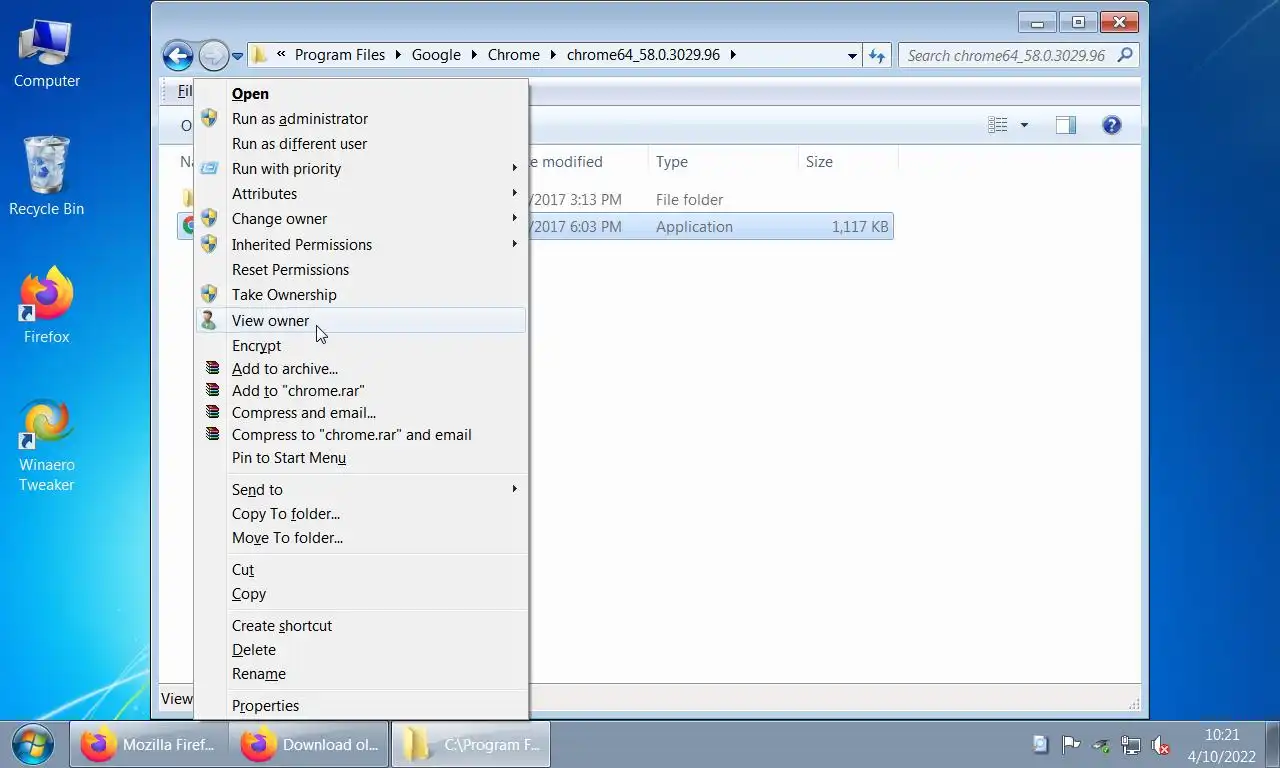Click the WinRAR icon beside Add to archive

coord(212,368)
